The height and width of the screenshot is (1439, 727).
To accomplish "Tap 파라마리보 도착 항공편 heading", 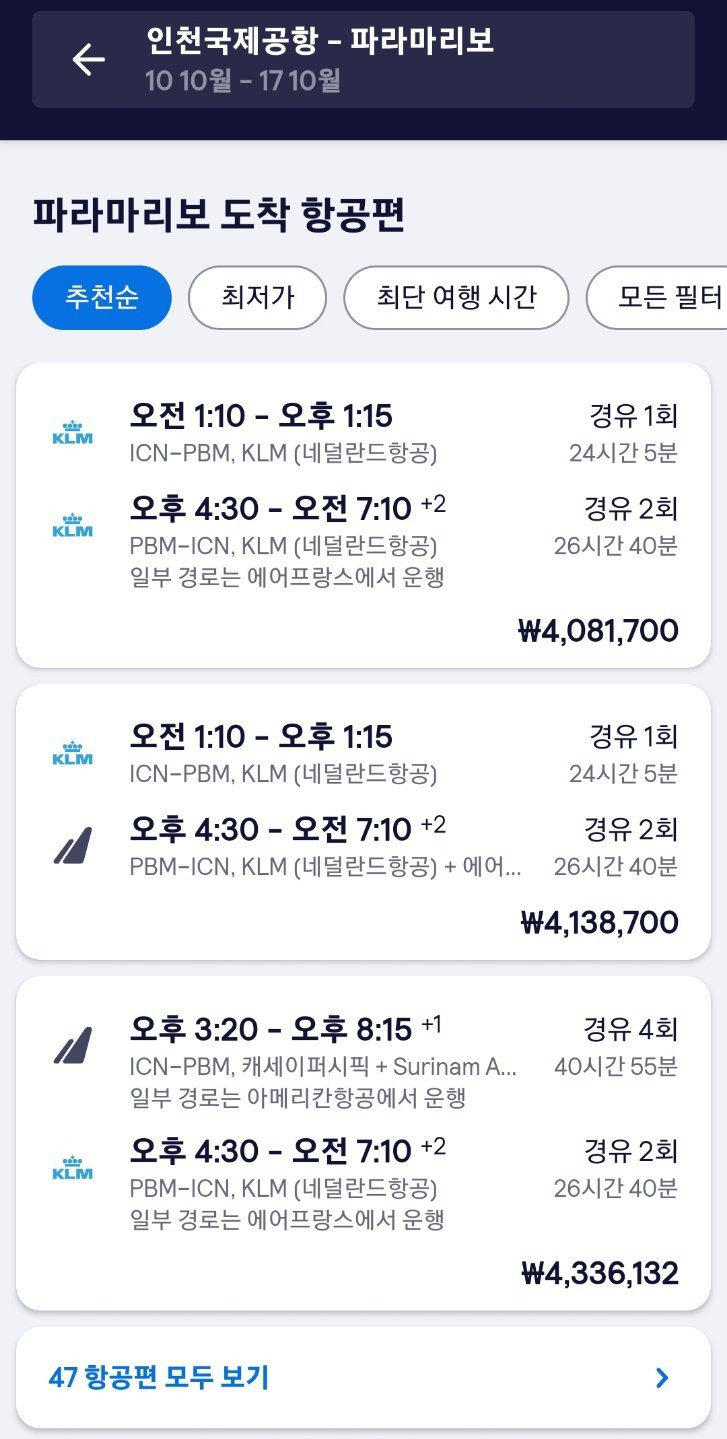I will click(x=219, y=215).
